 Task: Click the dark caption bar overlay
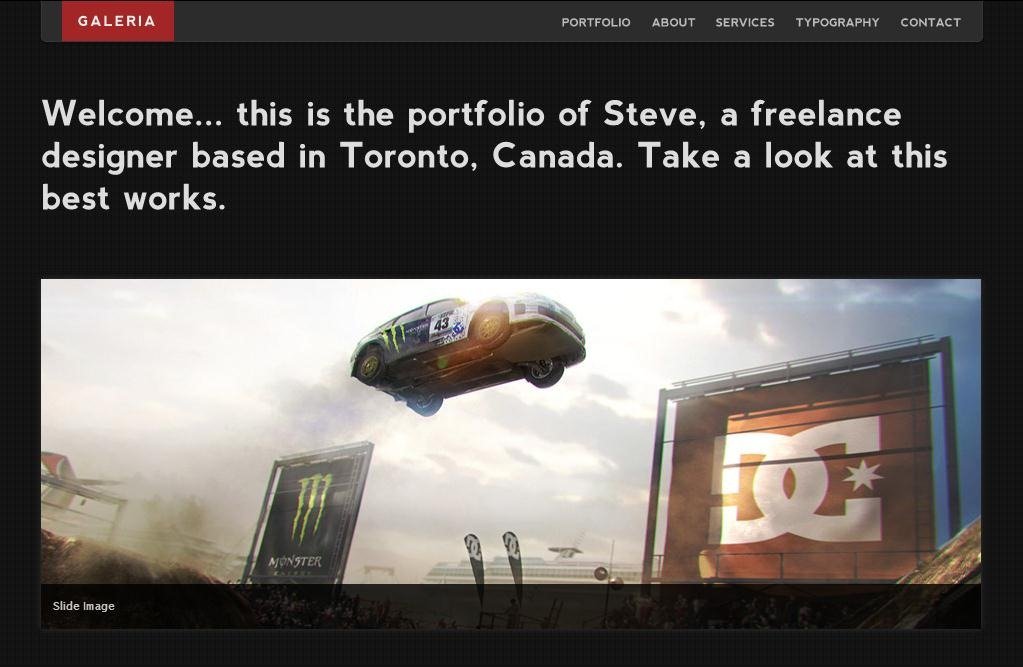pyautogui.click(x=511, y=606)
